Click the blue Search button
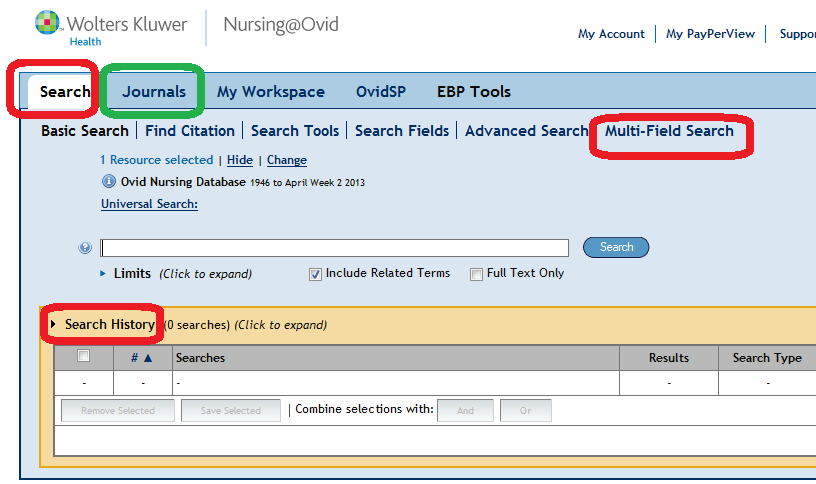Viewport: 816px width, 484px height. click(616, 247)
